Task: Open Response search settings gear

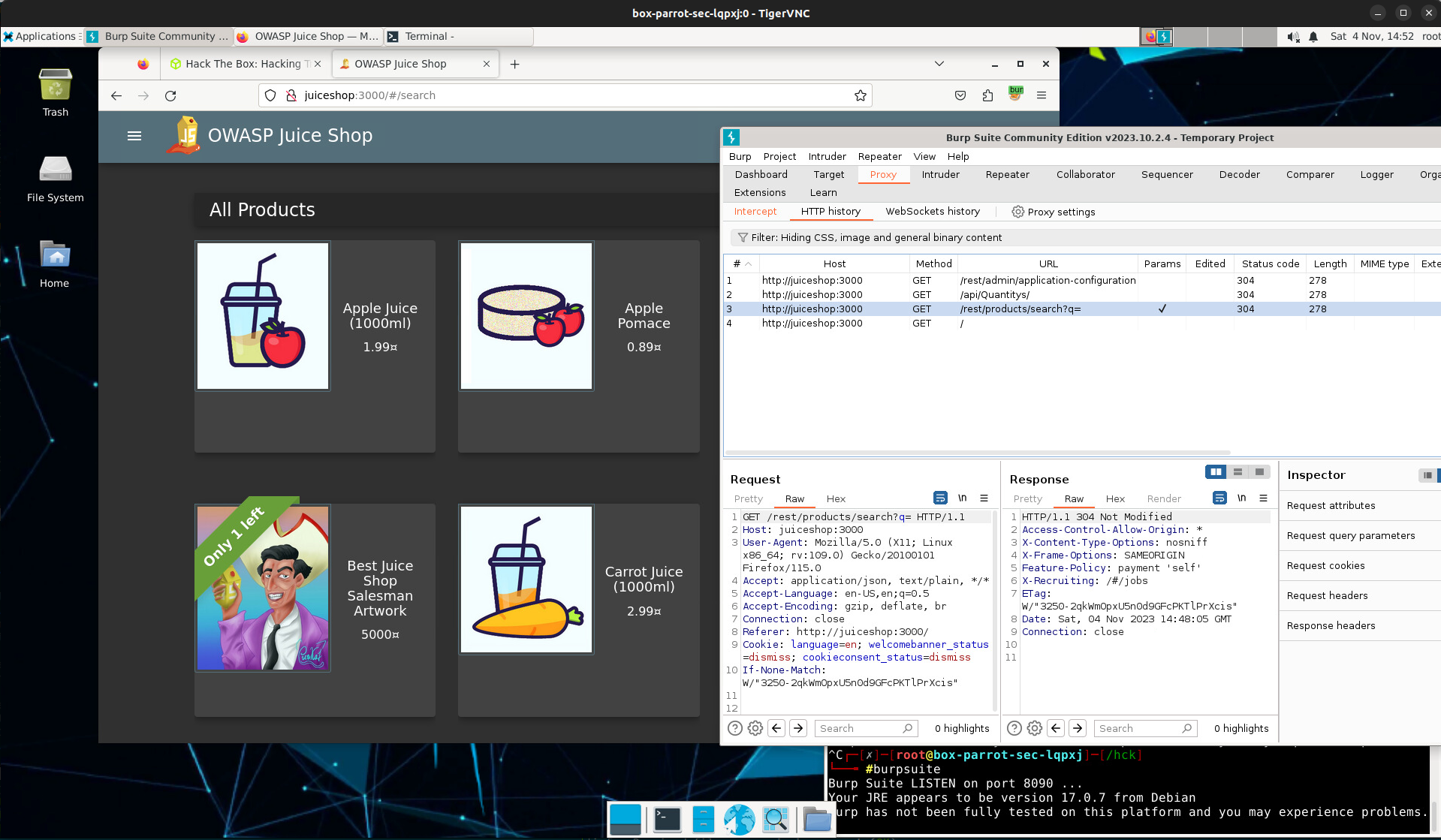Action: 1035,728
